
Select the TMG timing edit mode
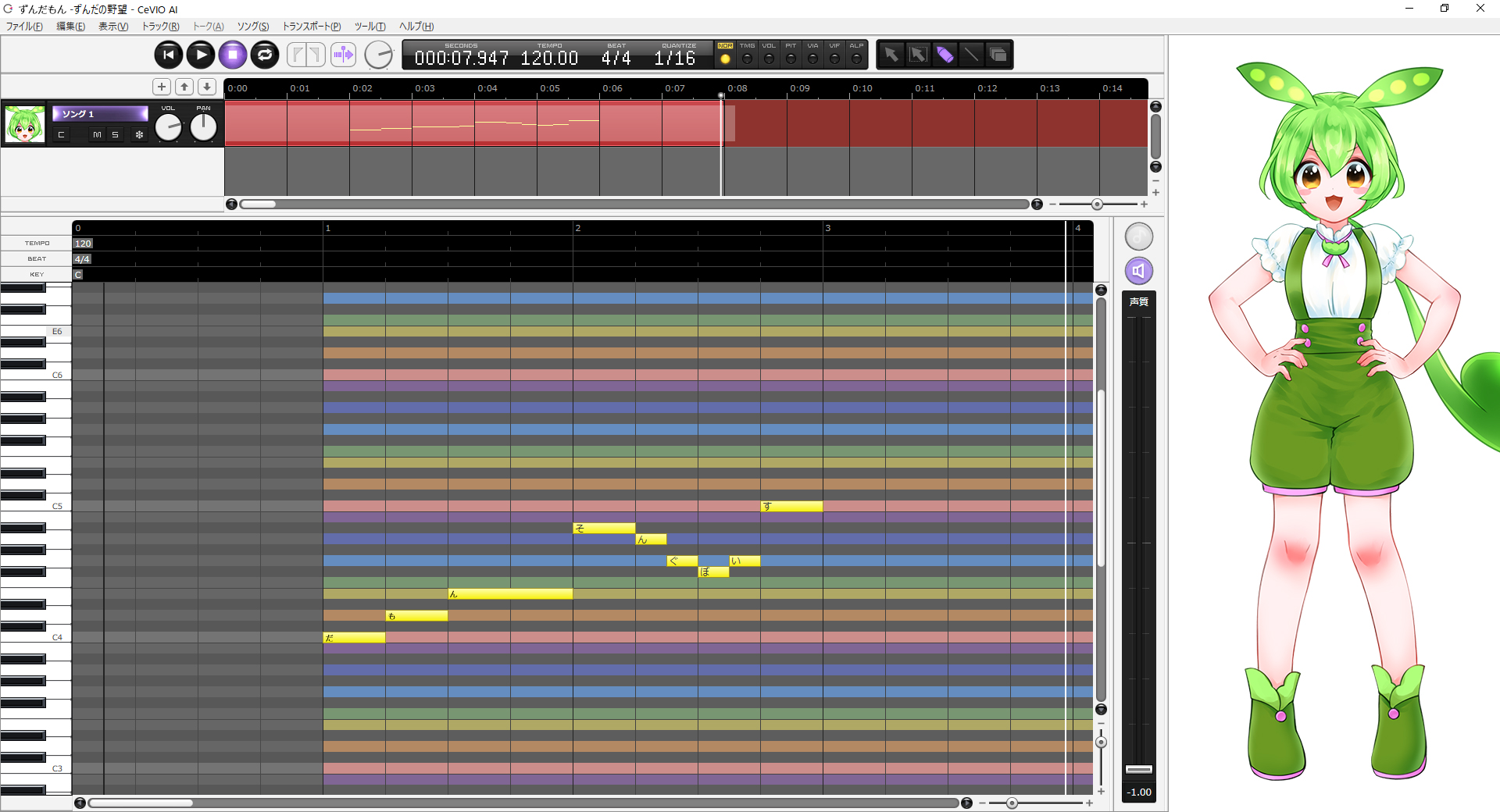747,55
